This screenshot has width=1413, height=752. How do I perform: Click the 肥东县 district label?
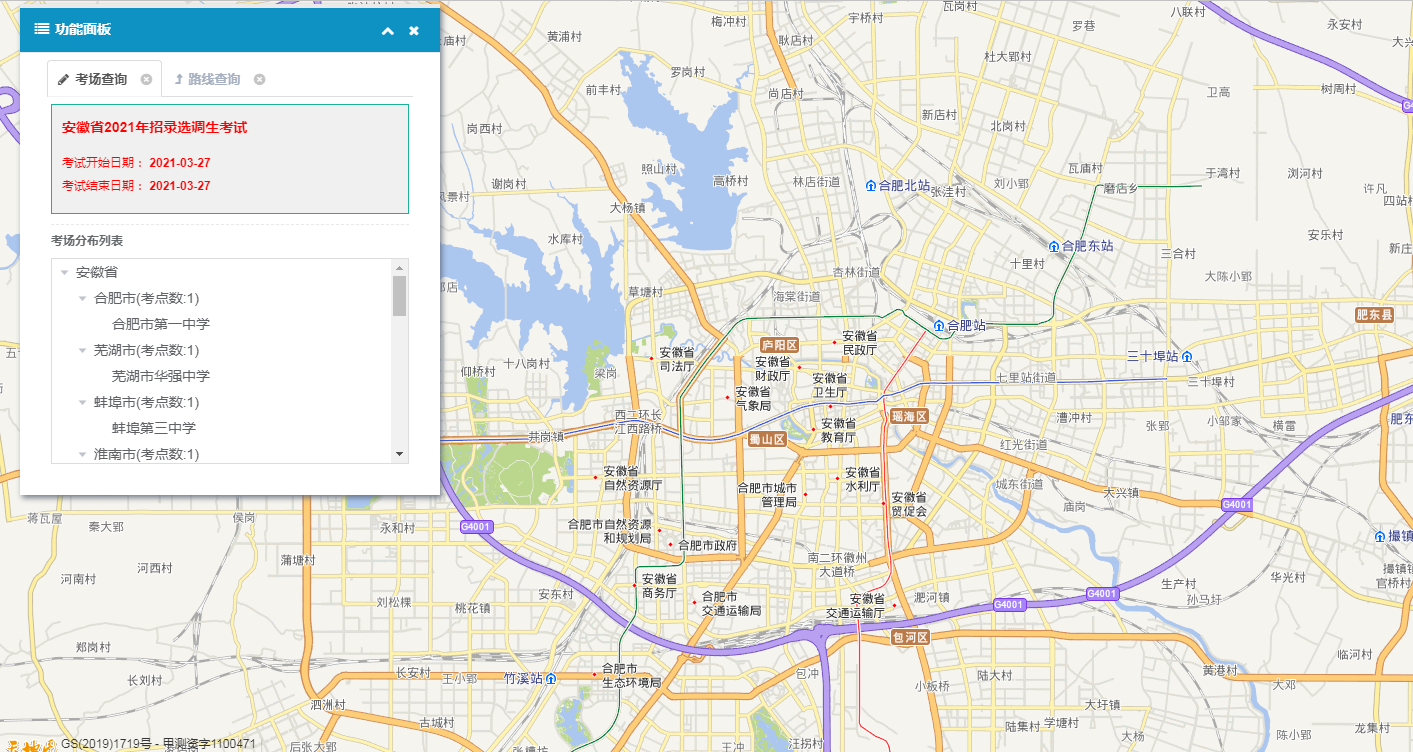(x=1374, y=314)
